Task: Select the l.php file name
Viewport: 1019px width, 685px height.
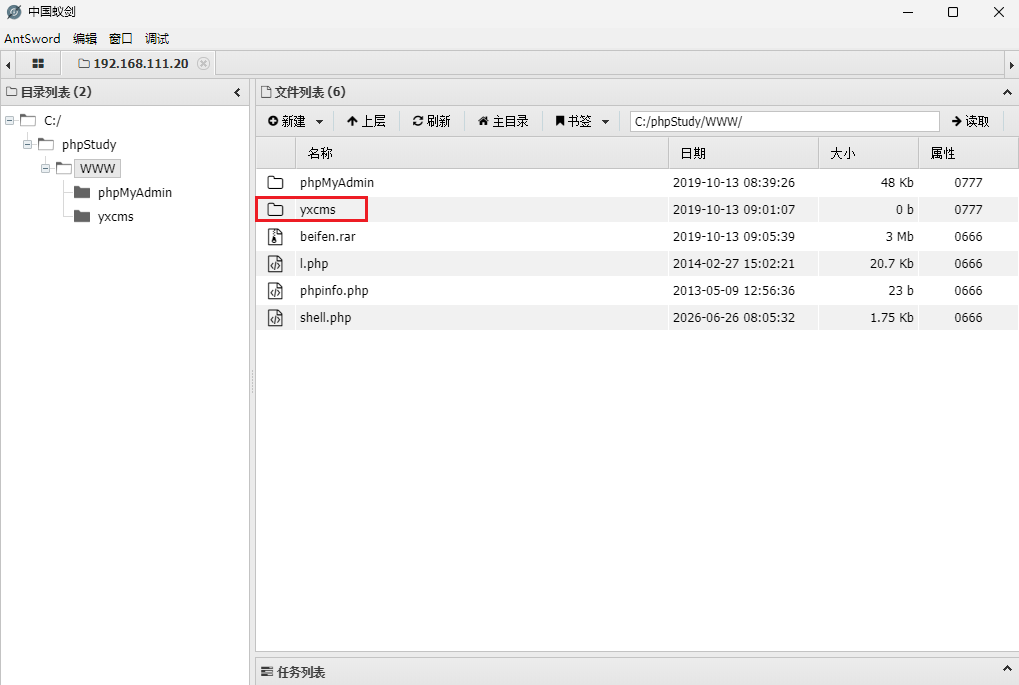Action: (314, 264)
